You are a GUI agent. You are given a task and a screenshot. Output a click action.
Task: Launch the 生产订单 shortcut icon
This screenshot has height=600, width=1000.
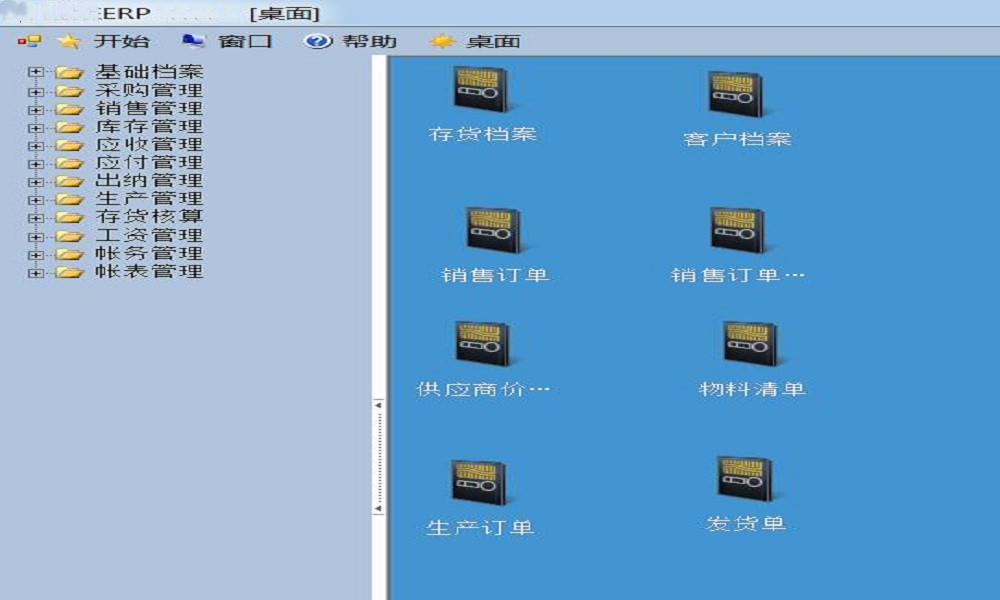click(479, 484)
